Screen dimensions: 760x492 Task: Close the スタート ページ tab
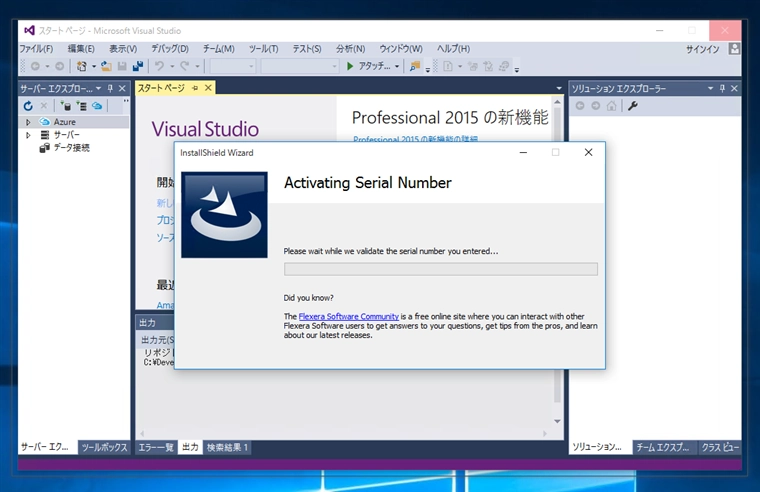point(208,88)
